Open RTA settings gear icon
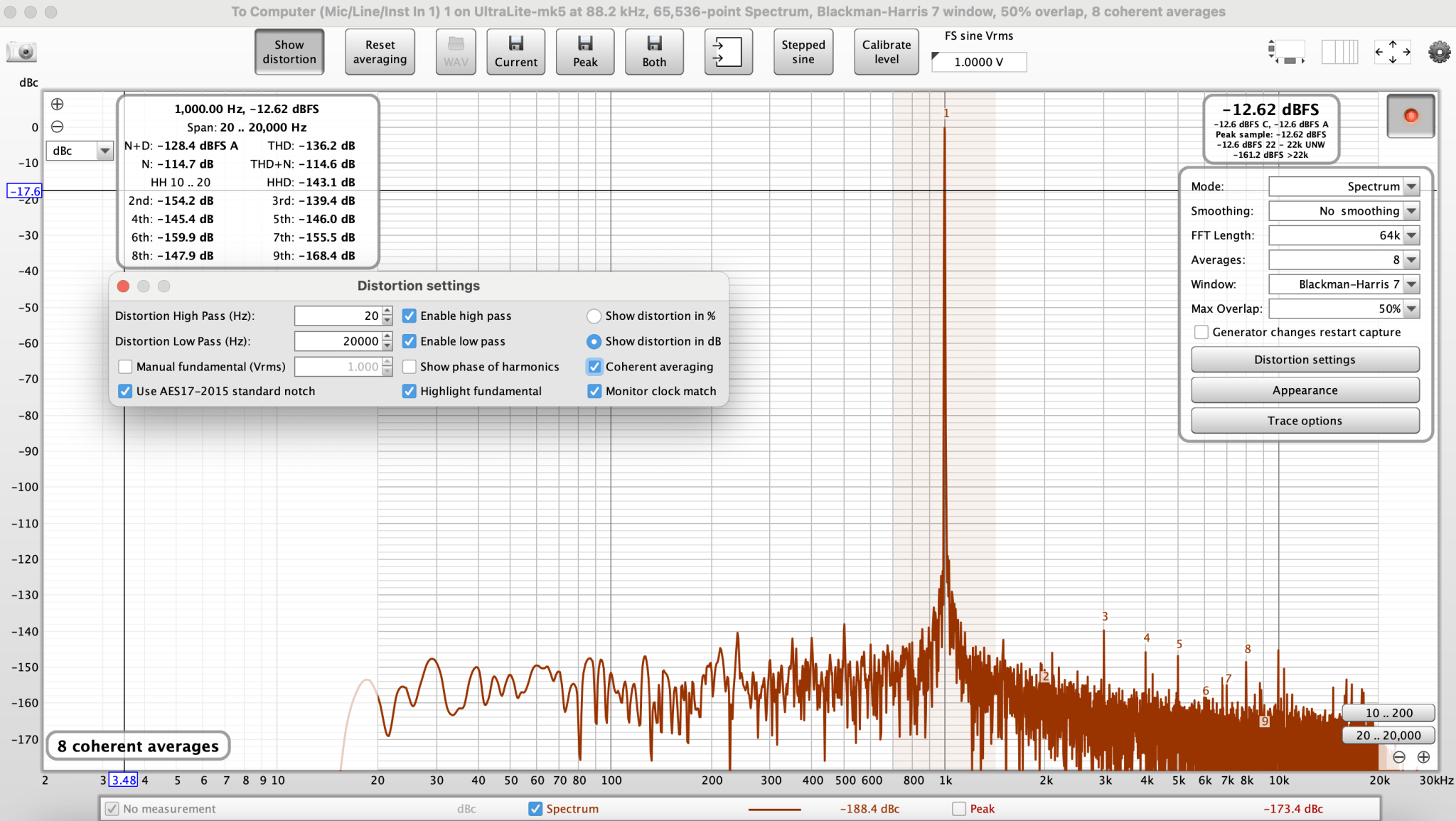 click(x=1439, y=52)
